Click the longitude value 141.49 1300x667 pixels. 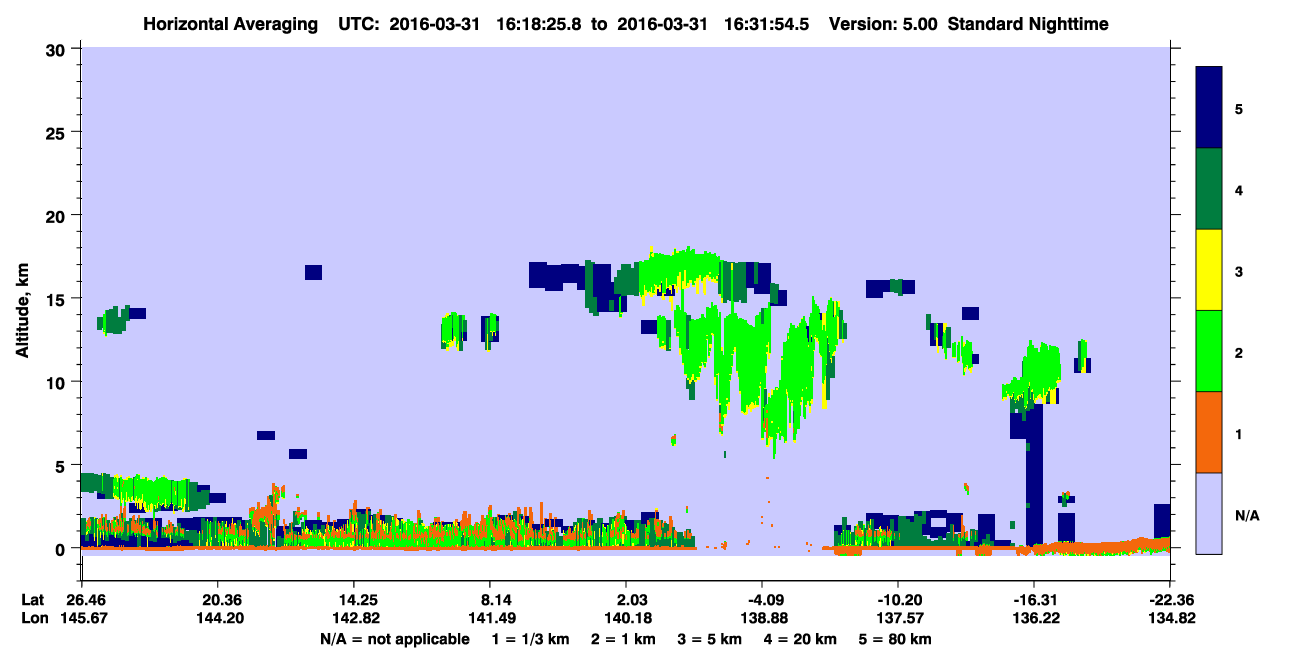point(490,618)
